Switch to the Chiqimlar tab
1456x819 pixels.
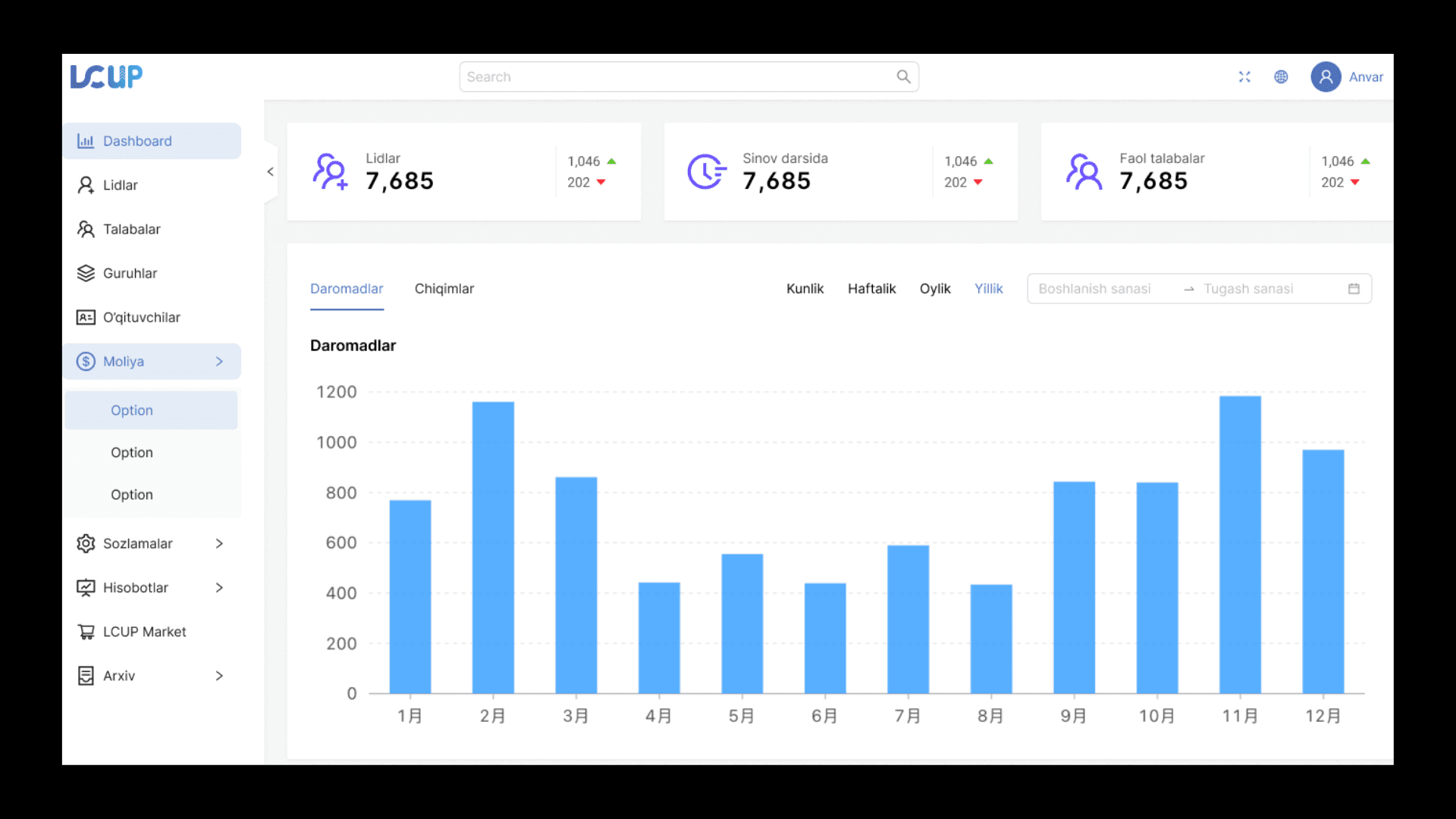[443, 288]
